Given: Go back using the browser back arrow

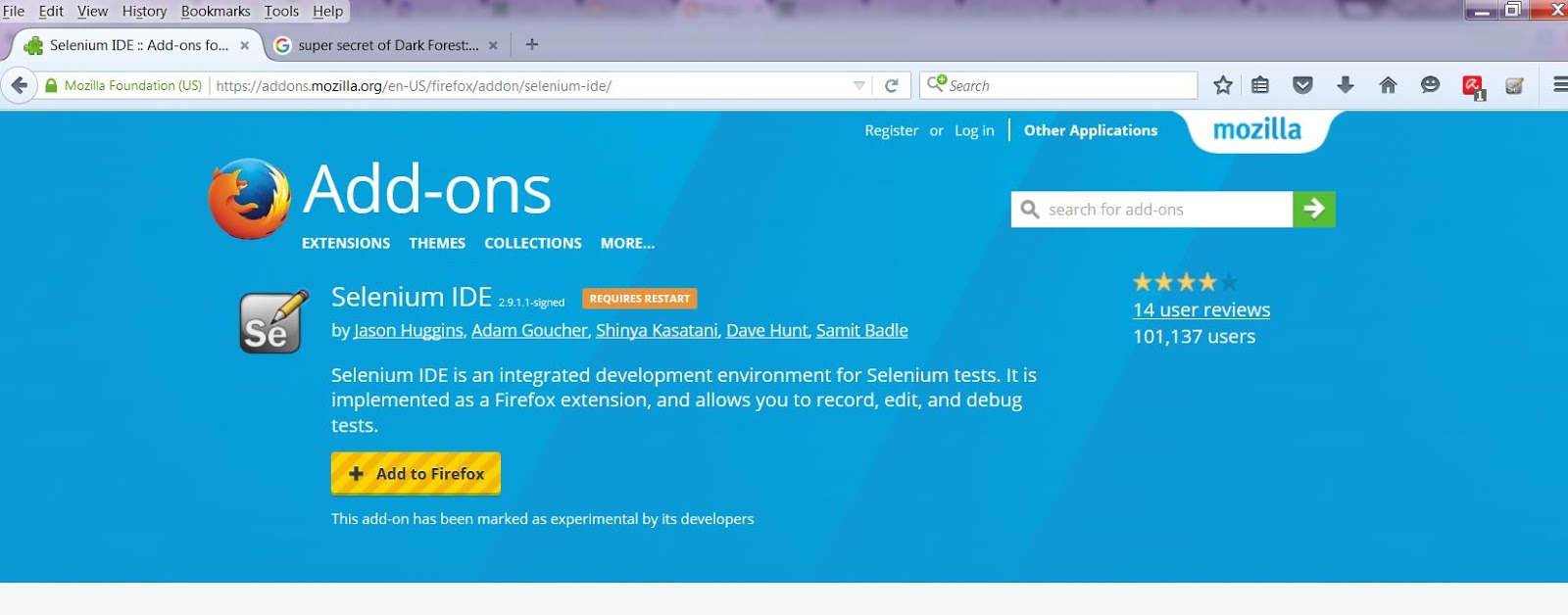Looking at the screenshot, I should [x=20, y=85].
